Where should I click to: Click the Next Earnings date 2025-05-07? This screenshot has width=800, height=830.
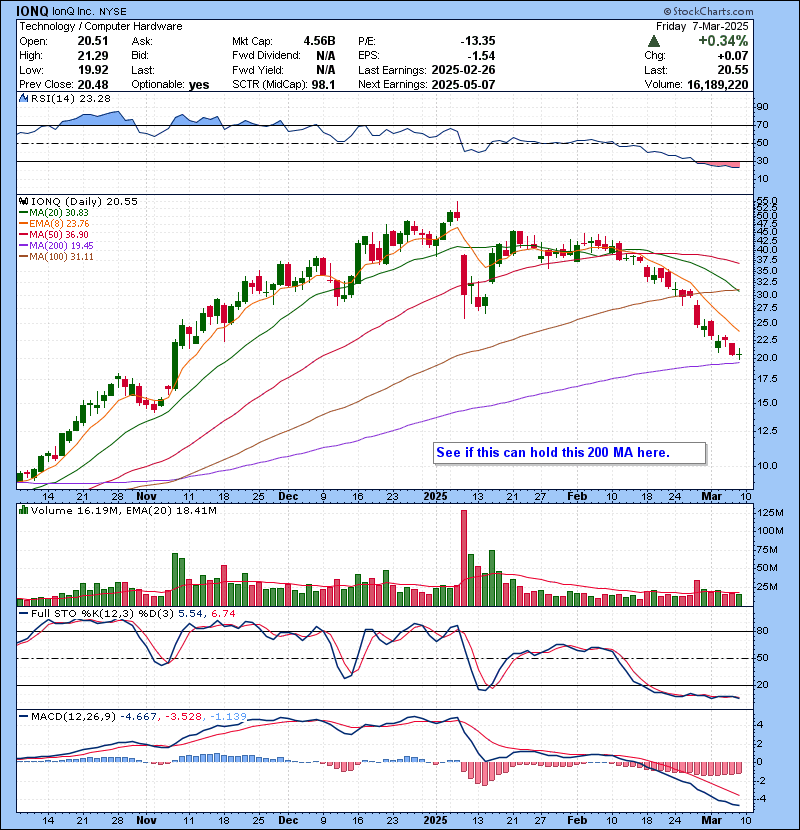(463, 85)
